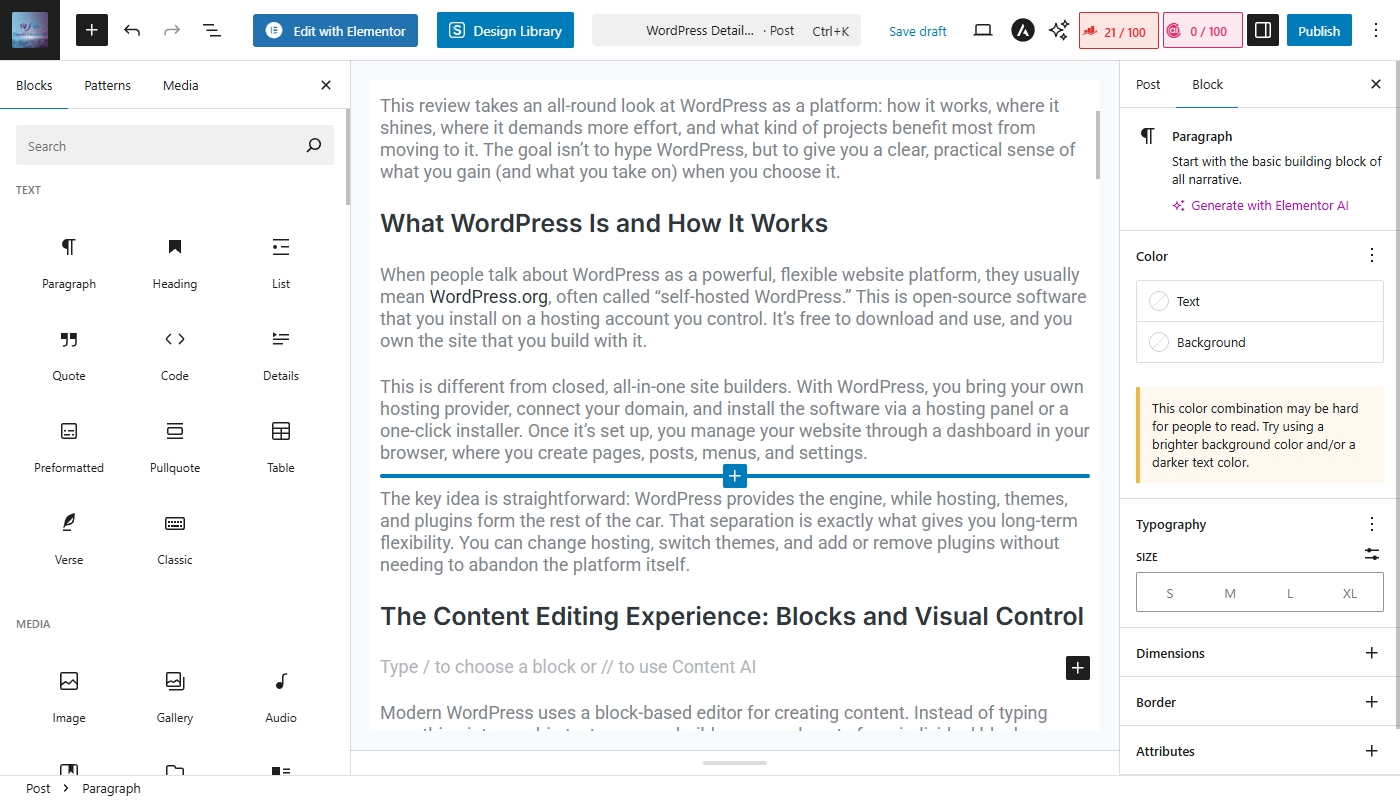Expand the Dimensions panel
This screenshot has height=800, width=1400.
(x=1371, y=653)
